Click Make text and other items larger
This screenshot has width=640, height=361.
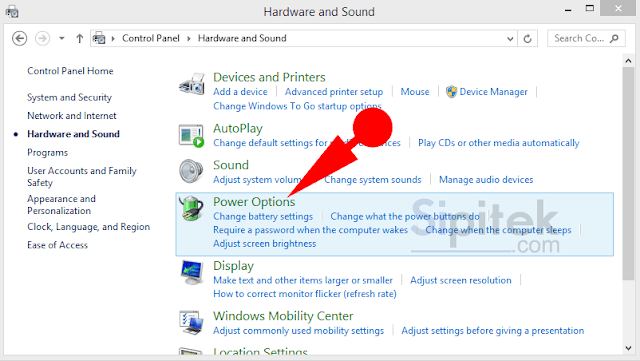pos(303,281)
